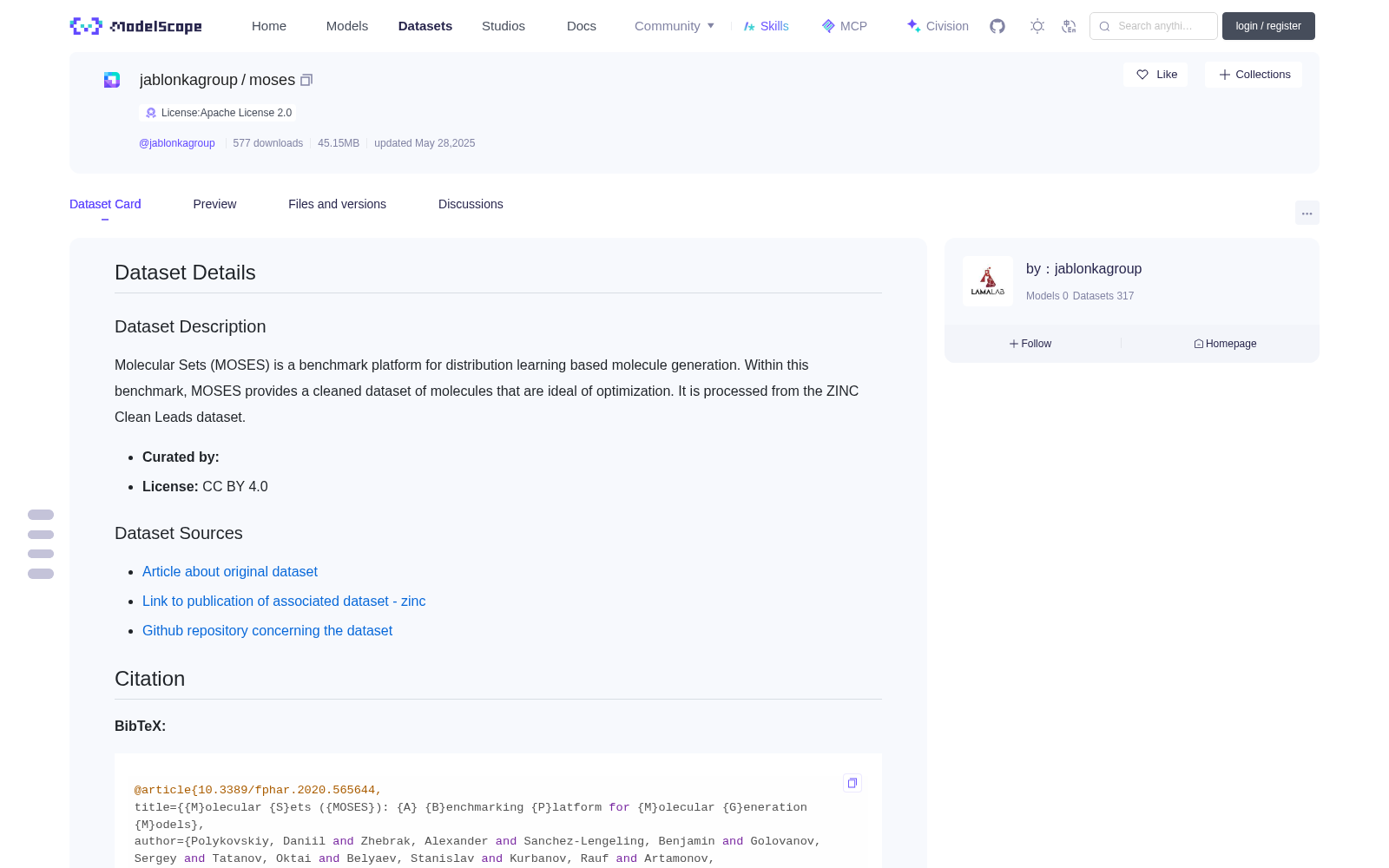This screenshot has width=1389, height=868.
Task: Click the by: jablonkagroup owner name
Action: coord(1083,269)
